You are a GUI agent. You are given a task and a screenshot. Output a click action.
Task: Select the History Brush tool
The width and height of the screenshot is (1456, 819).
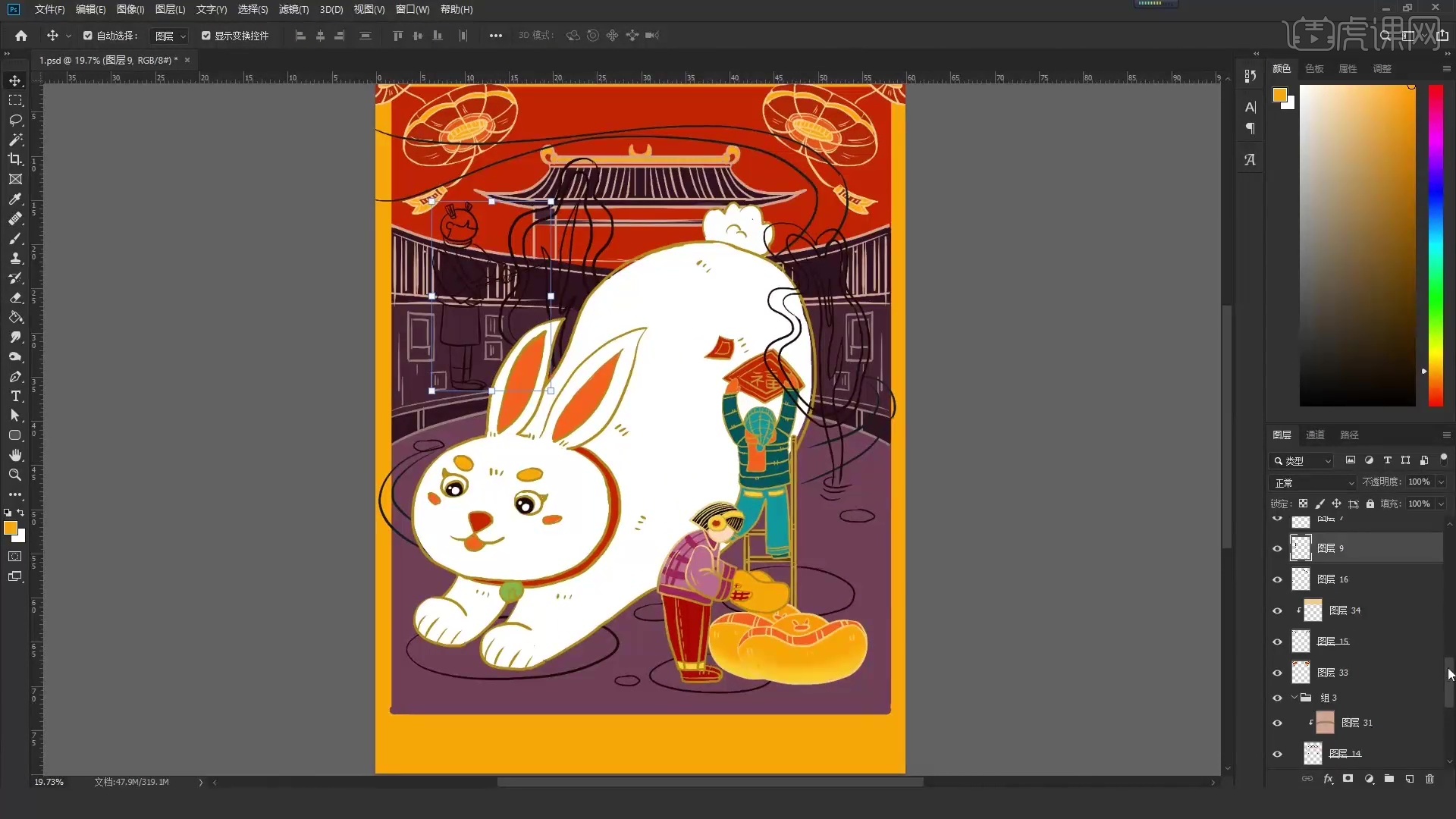point(15,278)
